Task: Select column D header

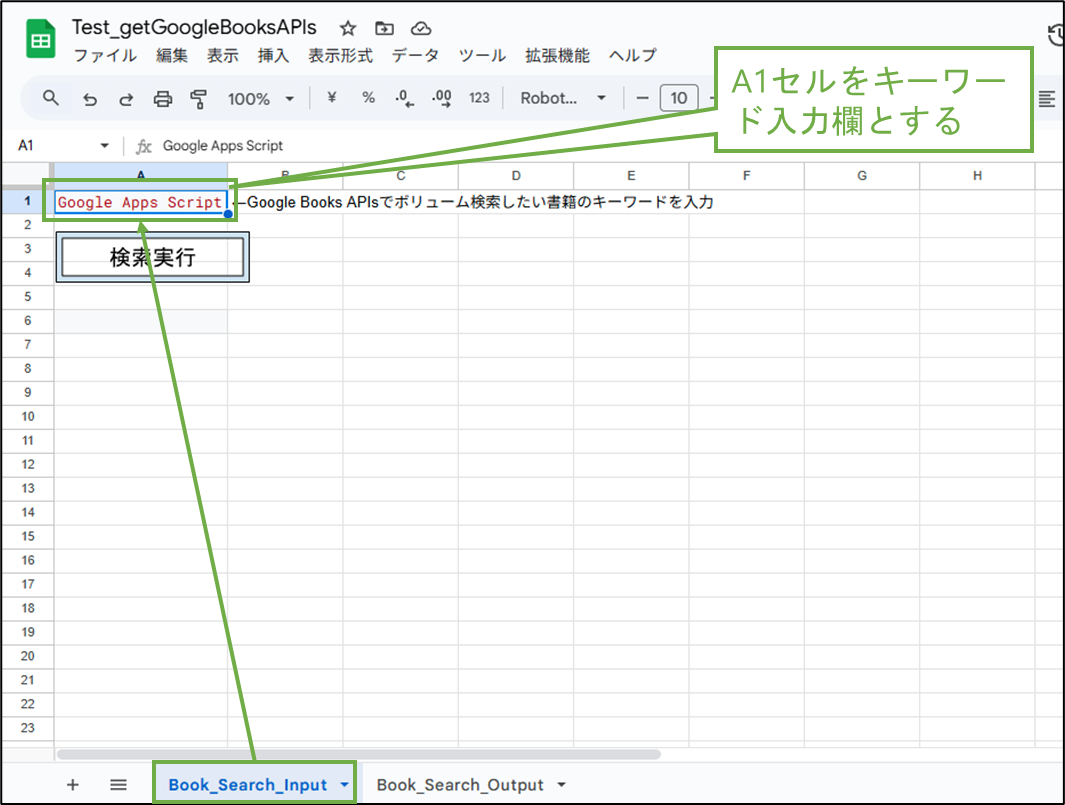Action: coord(516,176)
